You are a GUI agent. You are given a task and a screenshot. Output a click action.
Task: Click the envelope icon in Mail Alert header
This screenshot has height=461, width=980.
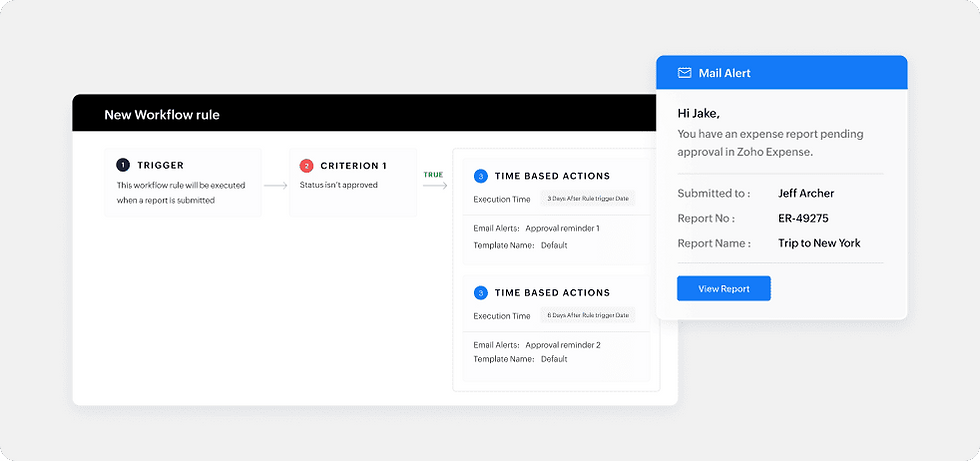(684, 73)
